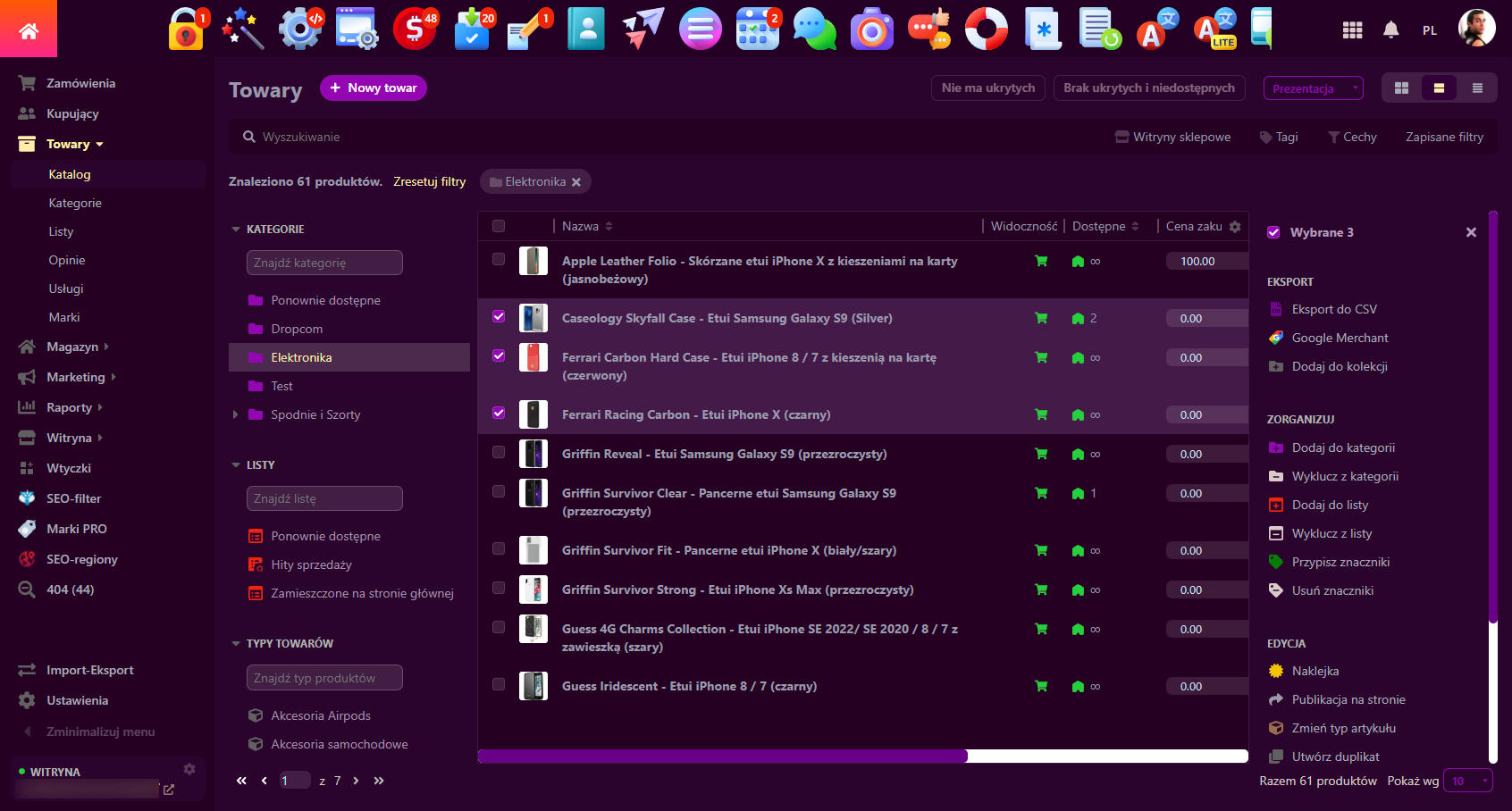Click the column settings gear in table header

coord(1235,227)
